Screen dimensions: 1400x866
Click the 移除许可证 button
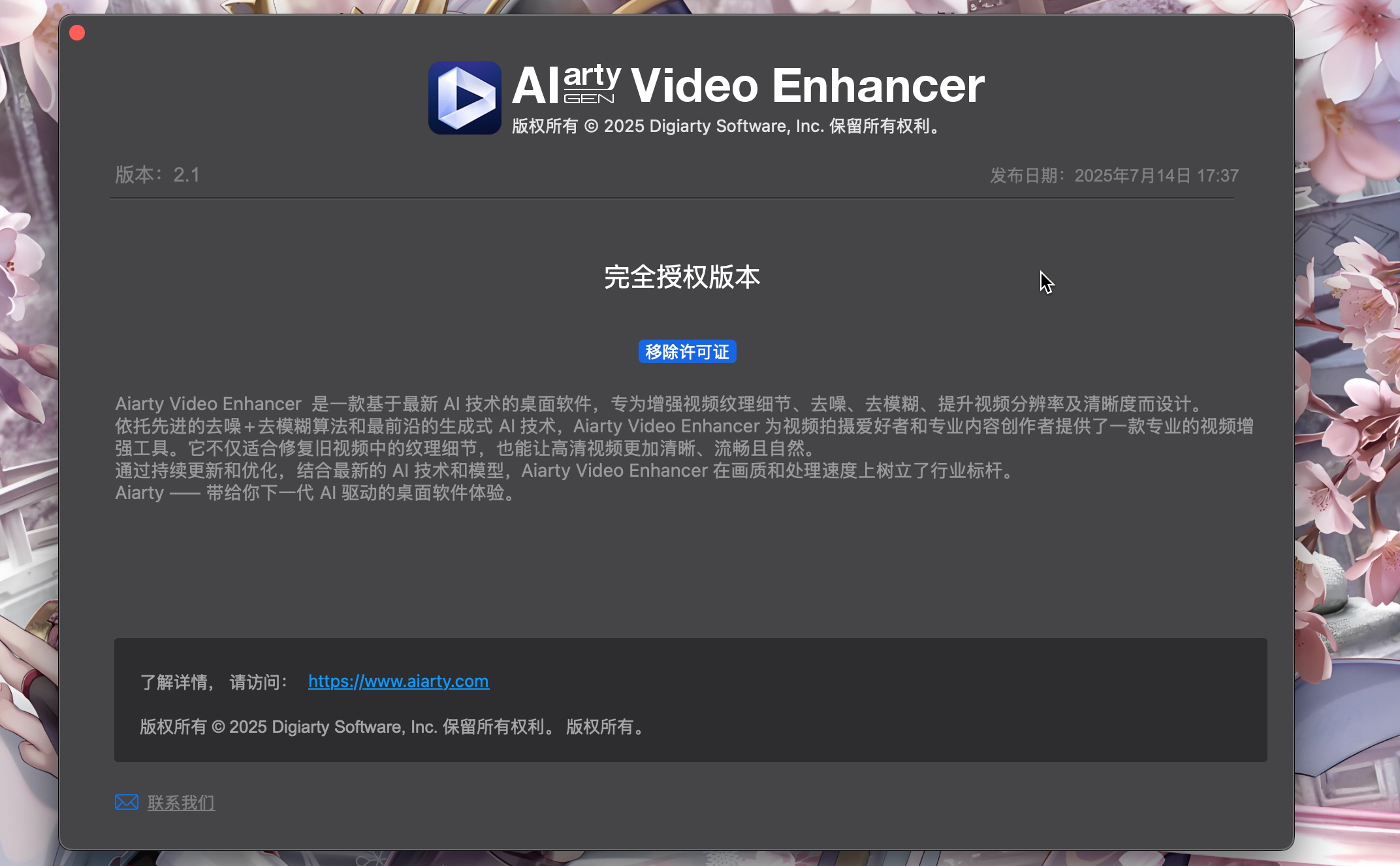(687, 351)
